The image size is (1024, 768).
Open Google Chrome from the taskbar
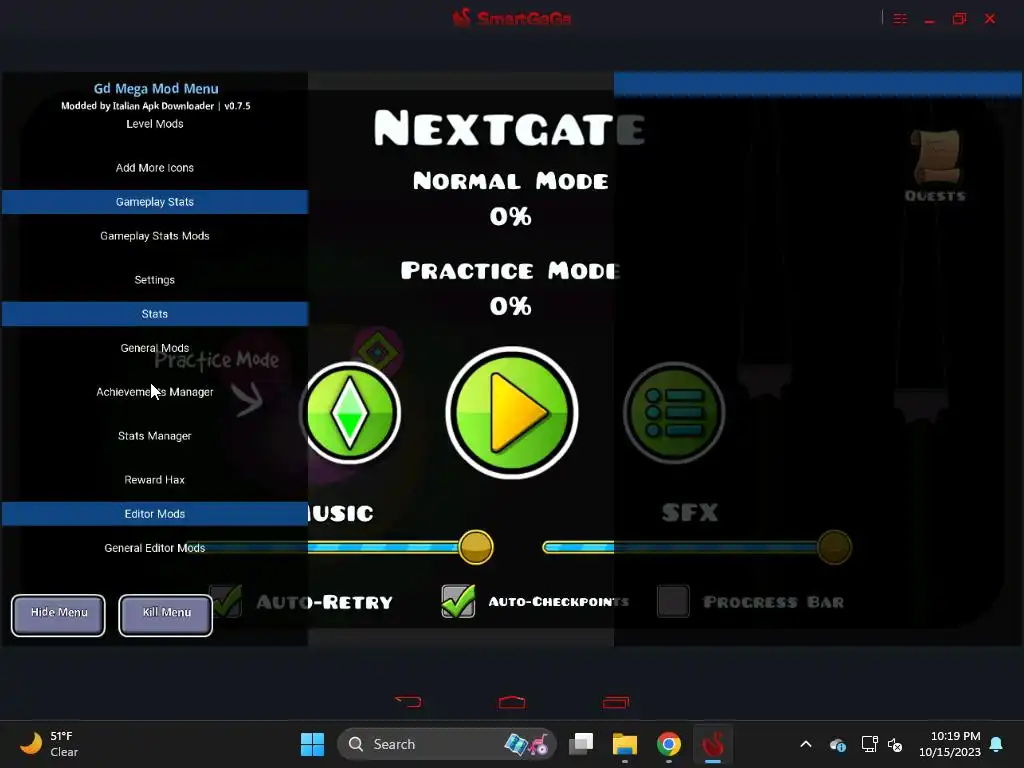[x=669, y=744]
